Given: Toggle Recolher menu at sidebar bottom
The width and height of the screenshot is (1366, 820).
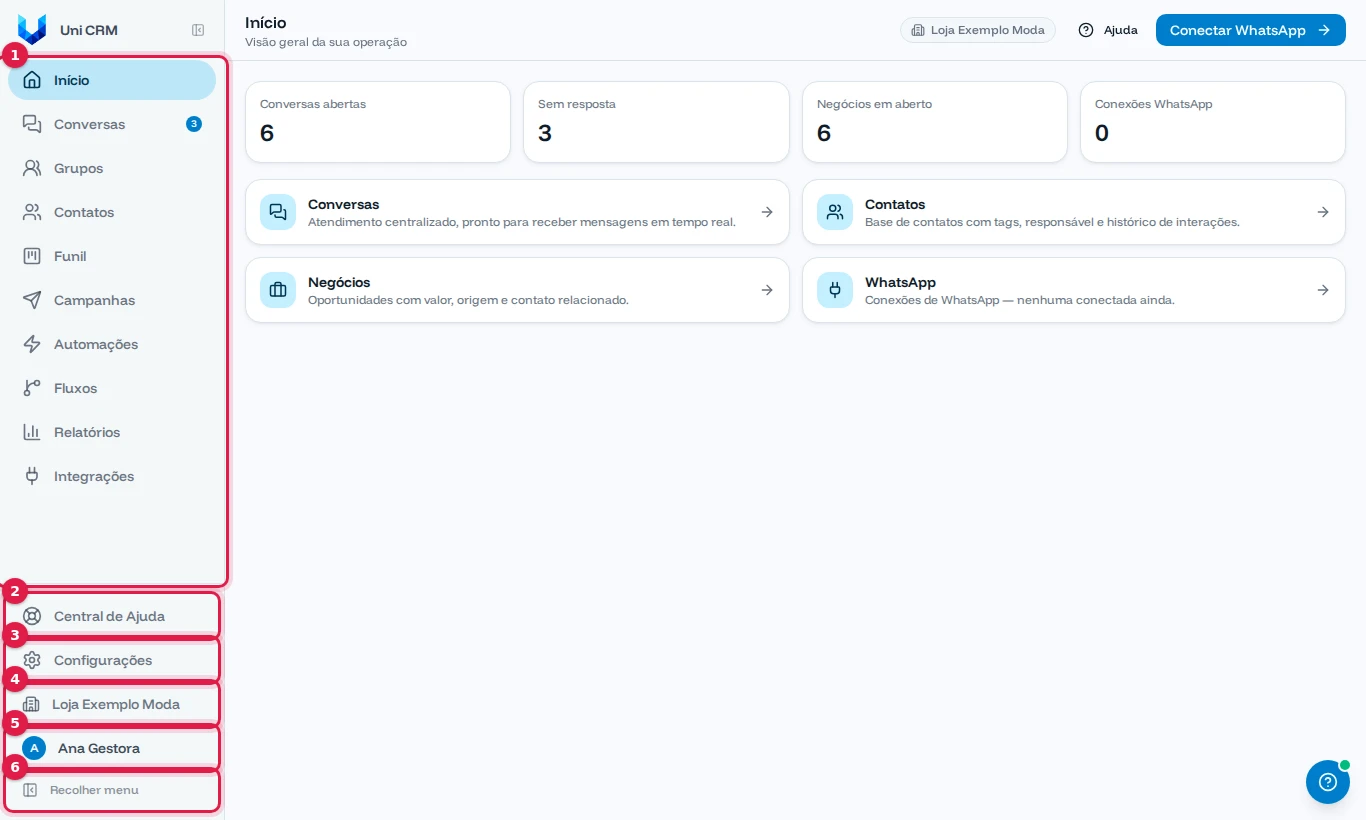Looking at the screenshot, I should [x=112, y=790].
